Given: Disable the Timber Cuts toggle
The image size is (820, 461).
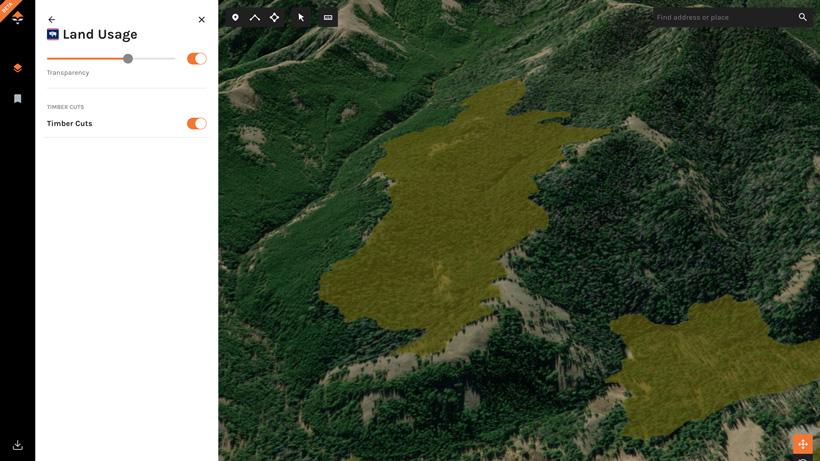Looking at the screenshot, I should pos(197,124).
